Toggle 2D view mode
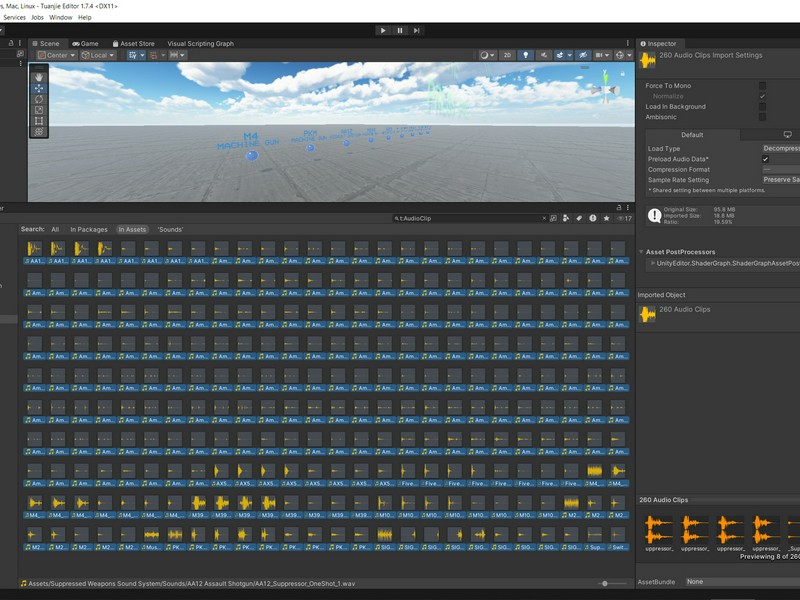Viewport: 800px width, 600px height. (x=507, y=55)
